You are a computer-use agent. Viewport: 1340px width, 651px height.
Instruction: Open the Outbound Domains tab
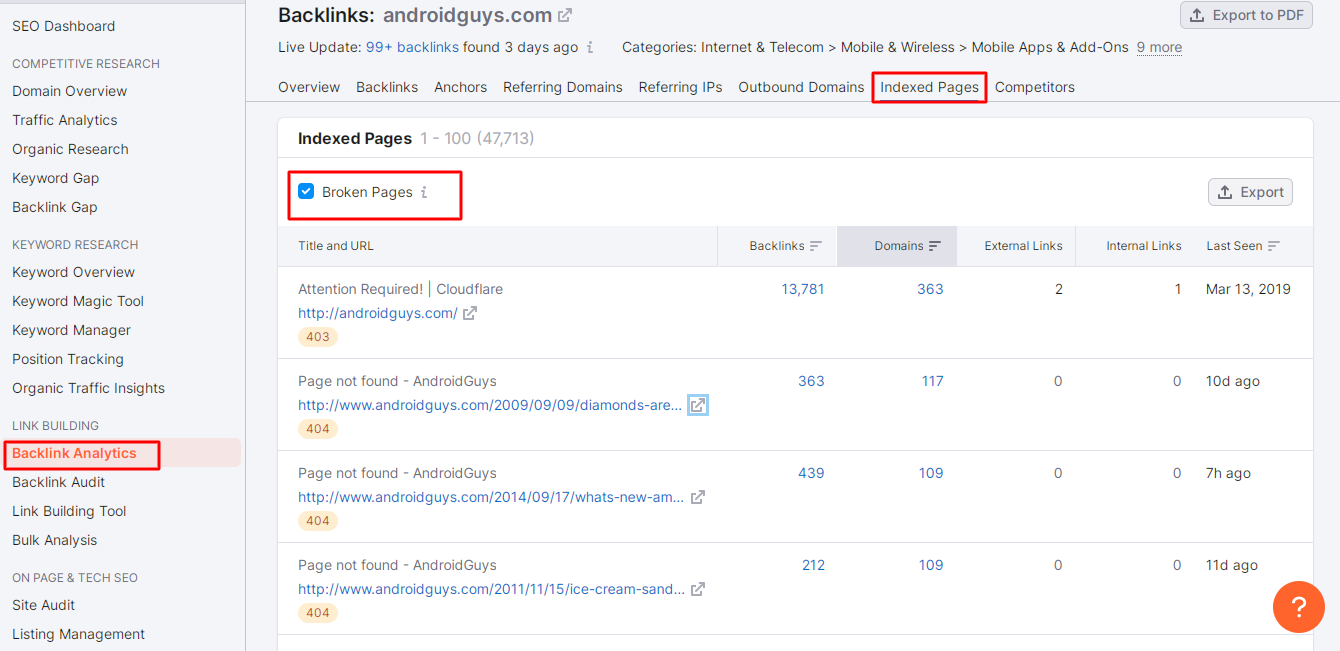pyautogui.click(x=801, y=87)
